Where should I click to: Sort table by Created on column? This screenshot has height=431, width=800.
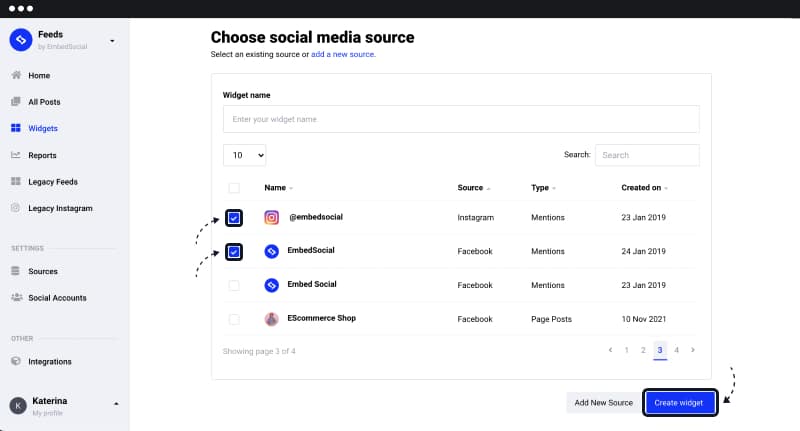pos(644,188)
